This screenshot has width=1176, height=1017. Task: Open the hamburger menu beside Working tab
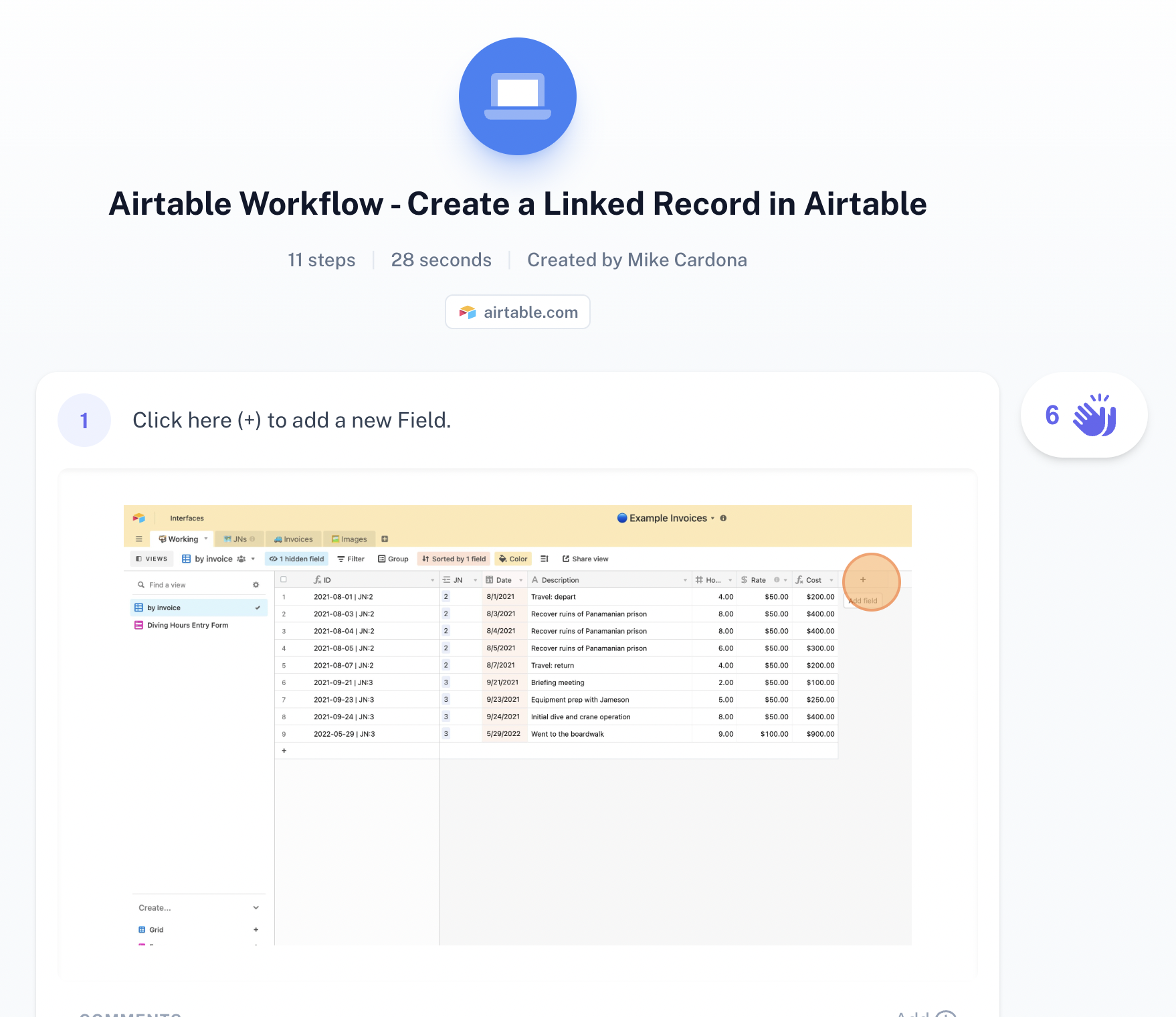point(139,539)
